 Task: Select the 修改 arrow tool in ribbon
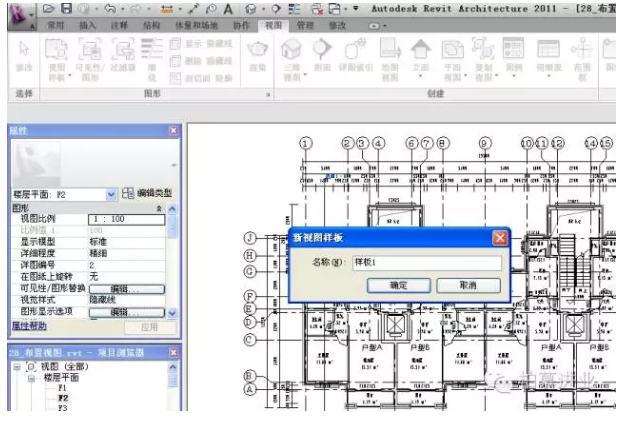click(x=24, y=57)
